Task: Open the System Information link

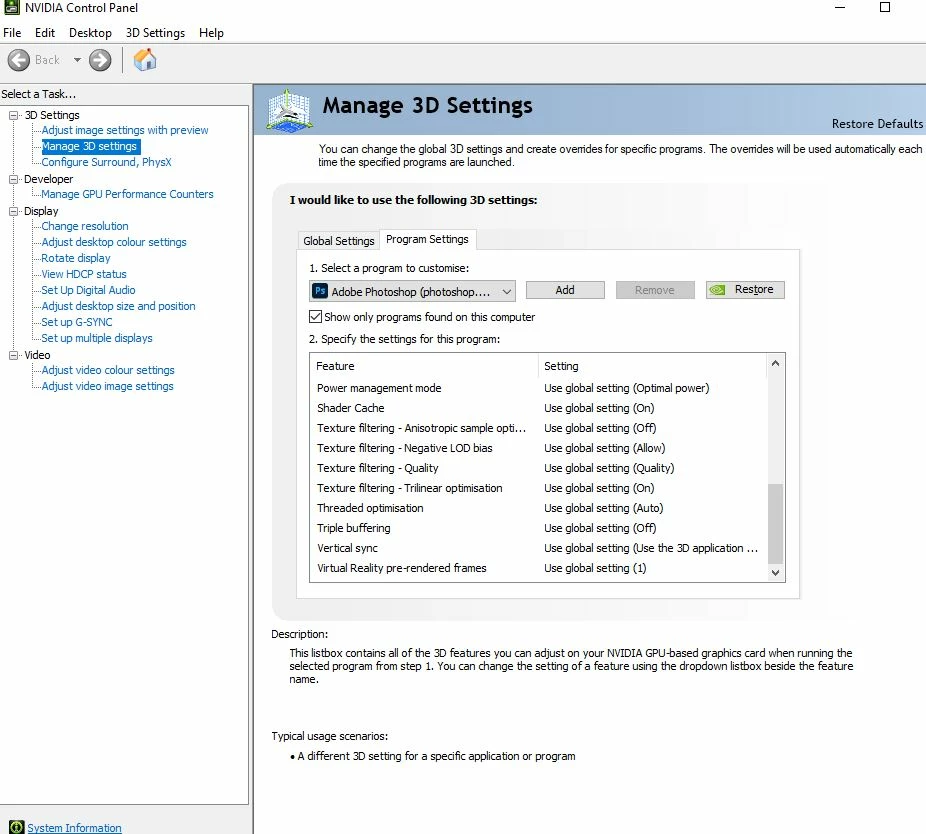Action: pyautogui.click(x=74, y=828)
